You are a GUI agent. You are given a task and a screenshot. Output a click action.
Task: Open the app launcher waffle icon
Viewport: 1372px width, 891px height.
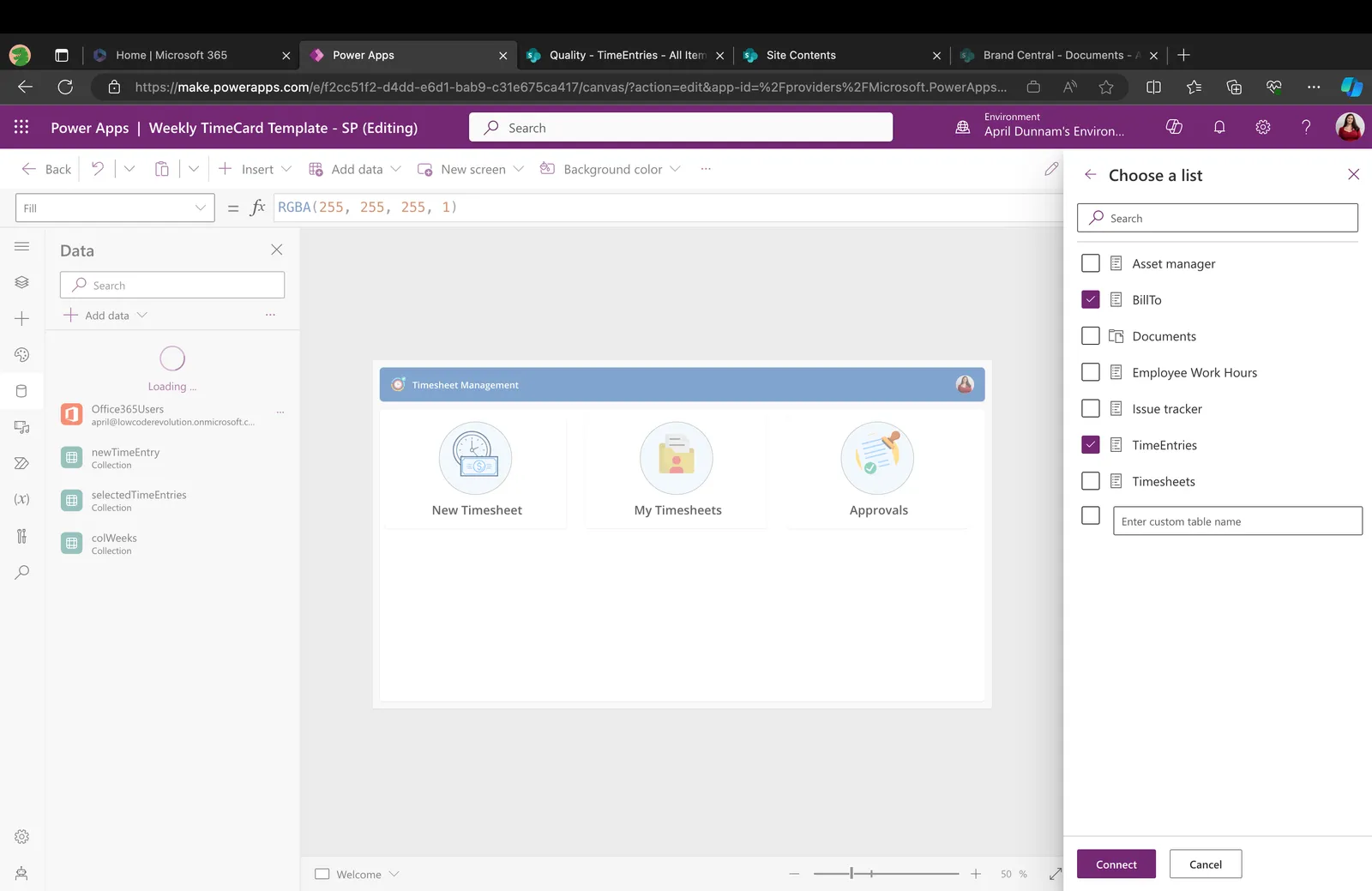click(21, 127)
